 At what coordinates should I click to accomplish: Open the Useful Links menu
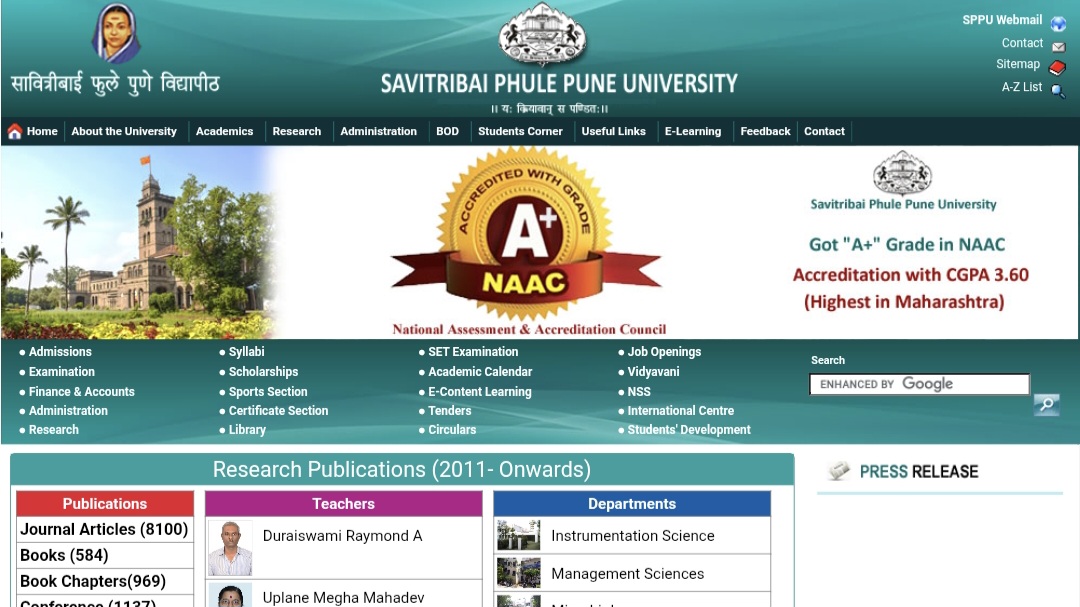[613, 131]
